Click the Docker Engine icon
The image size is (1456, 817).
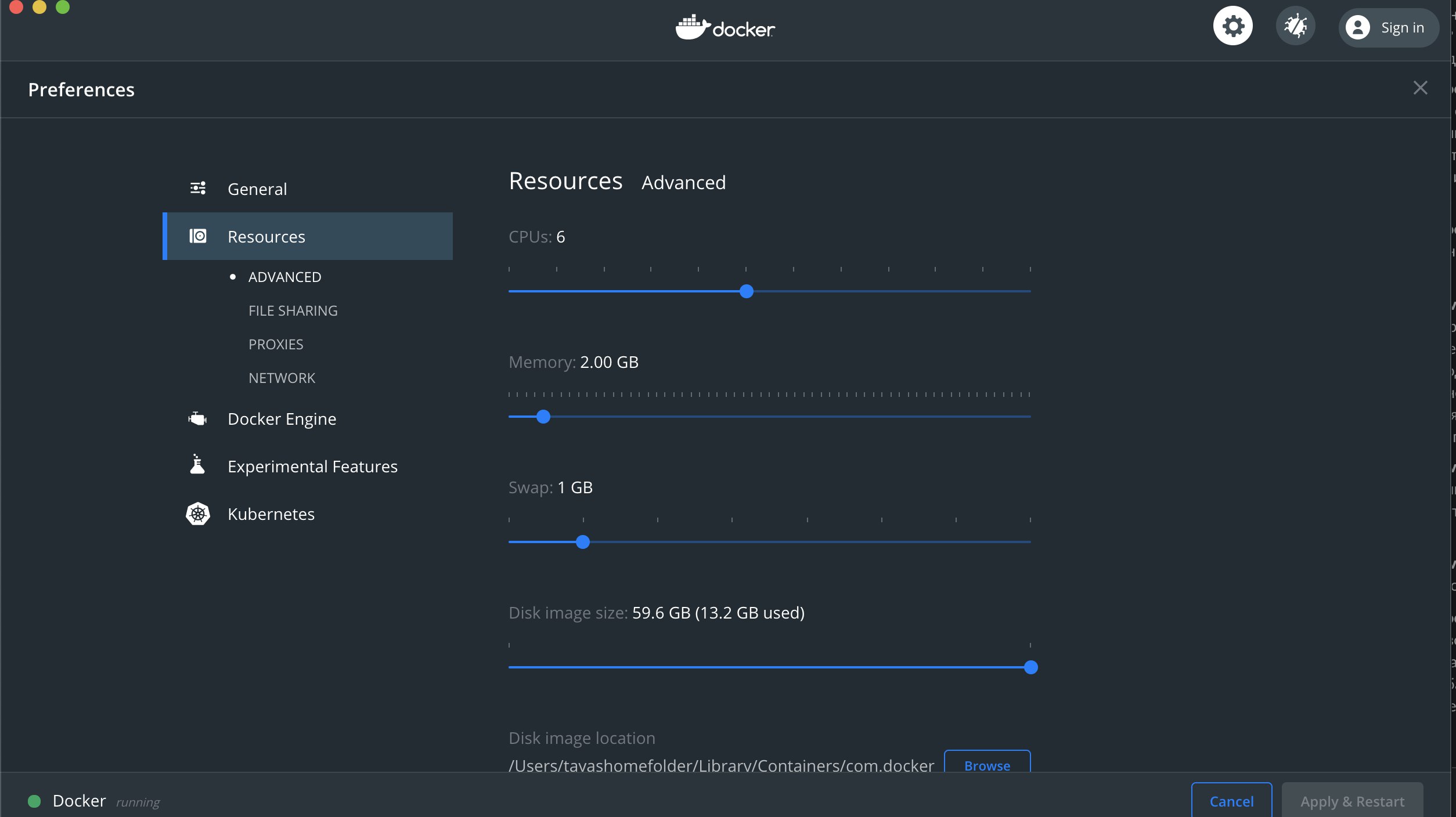coord(197,418)
